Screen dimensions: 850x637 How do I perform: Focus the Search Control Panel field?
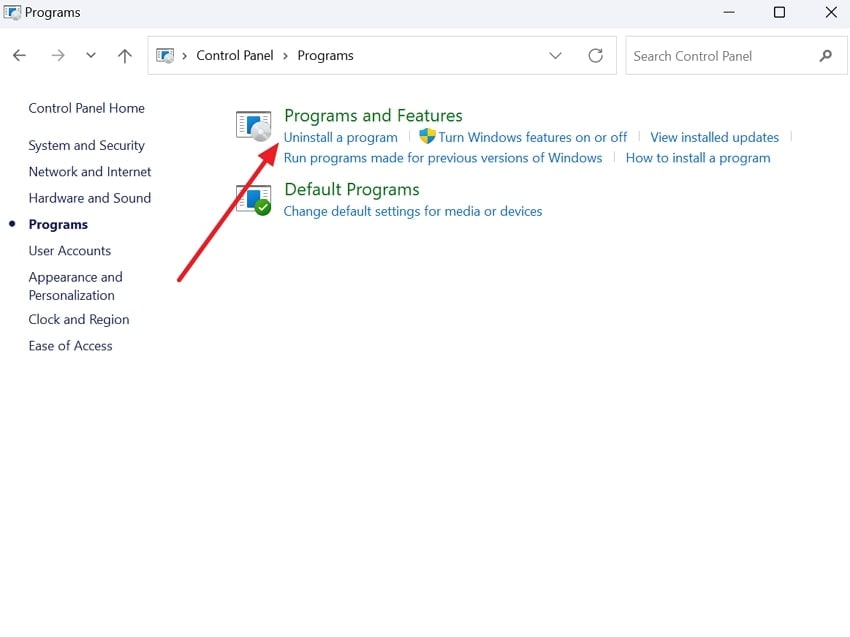736,56
